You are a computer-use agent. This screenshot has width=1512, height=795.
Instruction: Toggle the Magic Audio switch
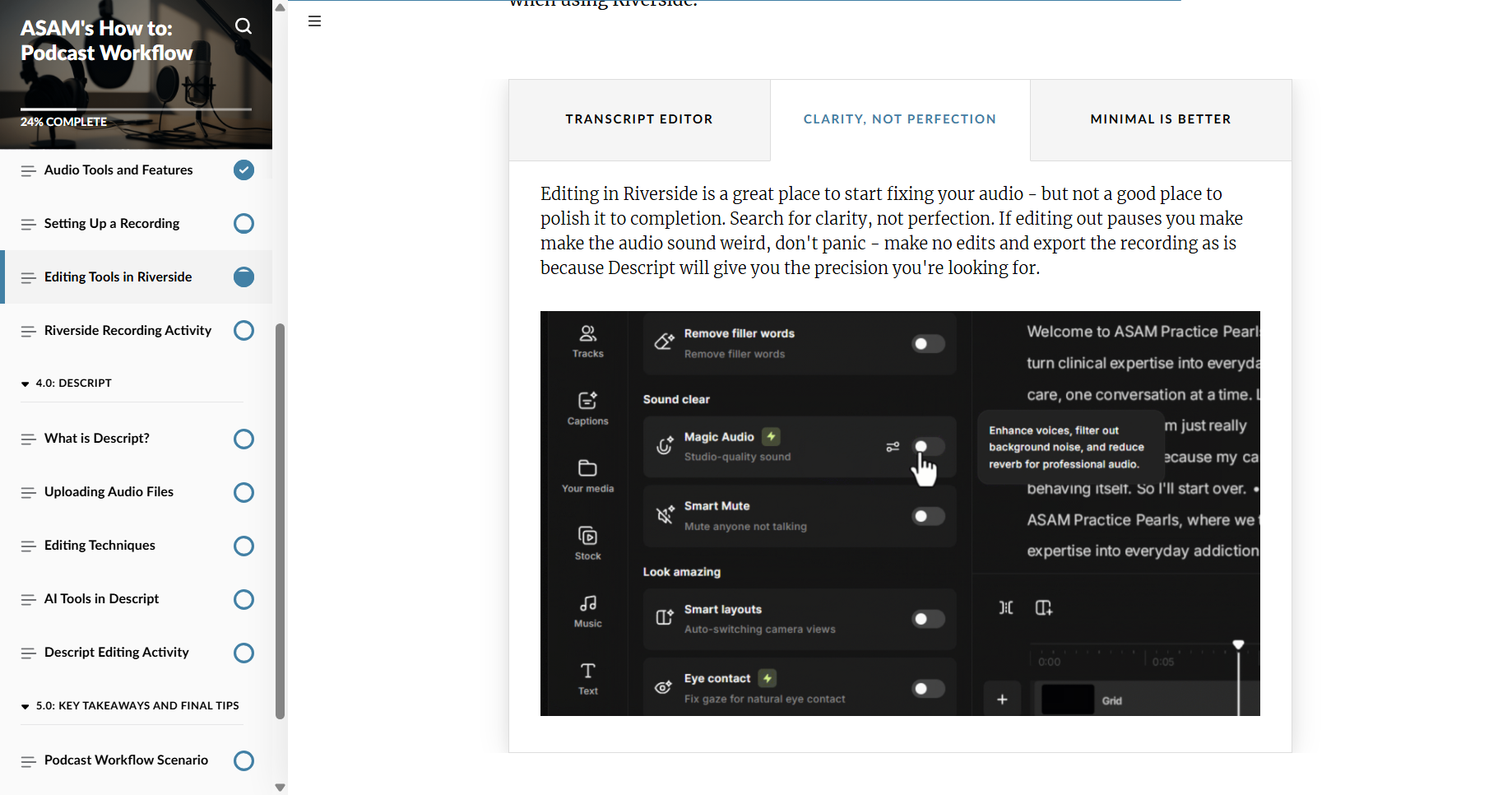click(929, 447)
